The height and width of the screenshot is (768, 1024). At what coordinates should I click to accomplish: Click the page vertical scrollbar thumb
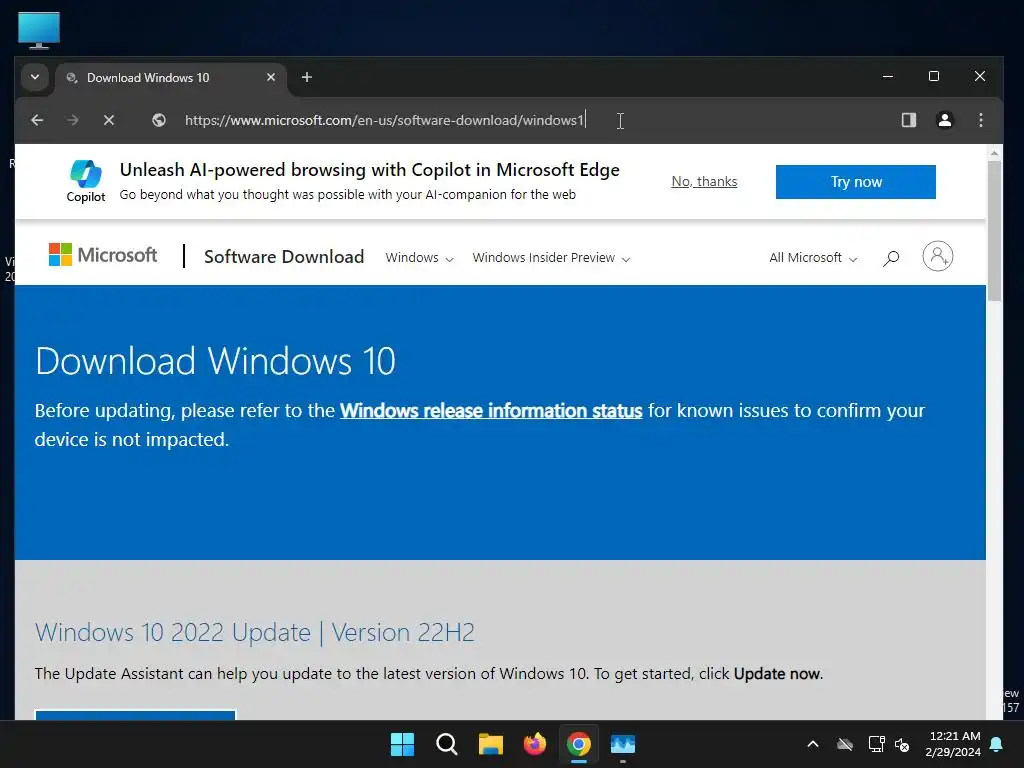[994, 231]
